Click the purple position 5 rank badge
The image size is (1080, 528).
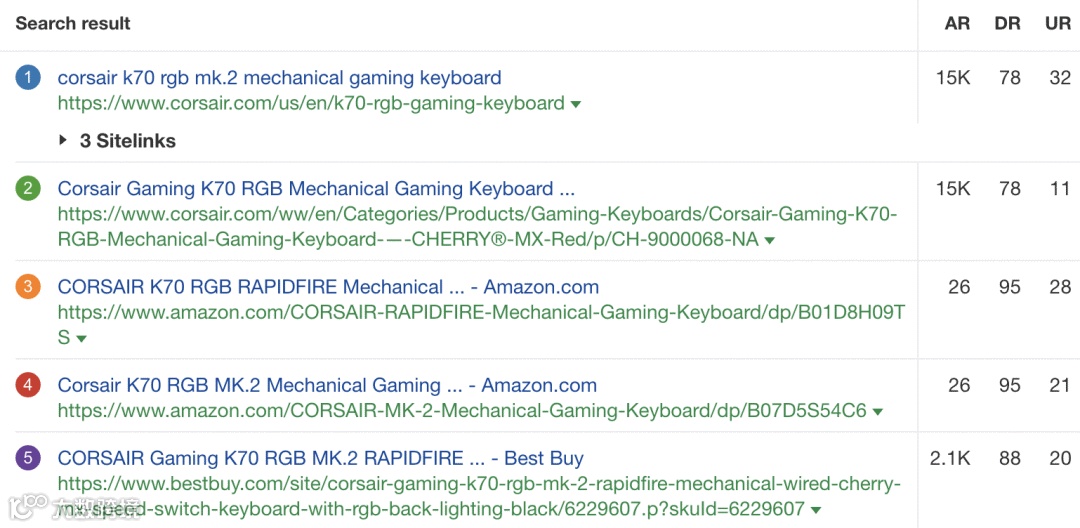click(x=28, y=458)
